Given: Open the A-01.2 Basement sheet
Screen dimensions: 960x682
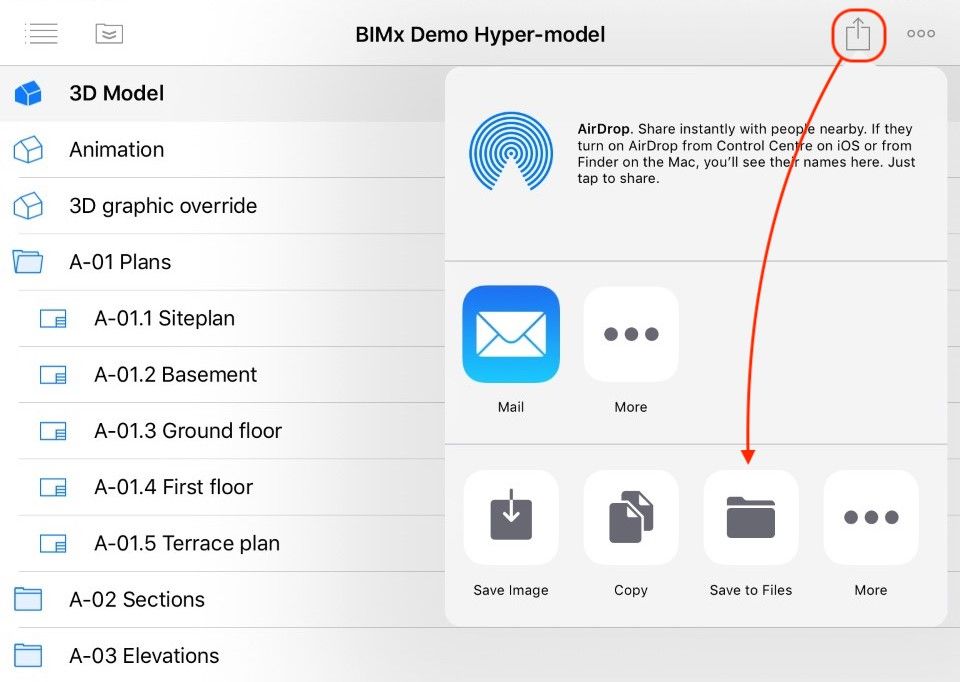Looking at the screenshot, I should pyautogui.click(x=223, y=375).
